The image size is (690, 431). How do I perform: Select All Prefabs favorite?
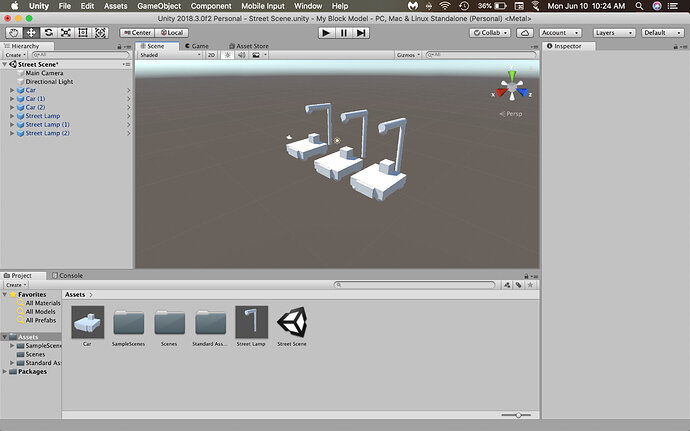(40, 320)
